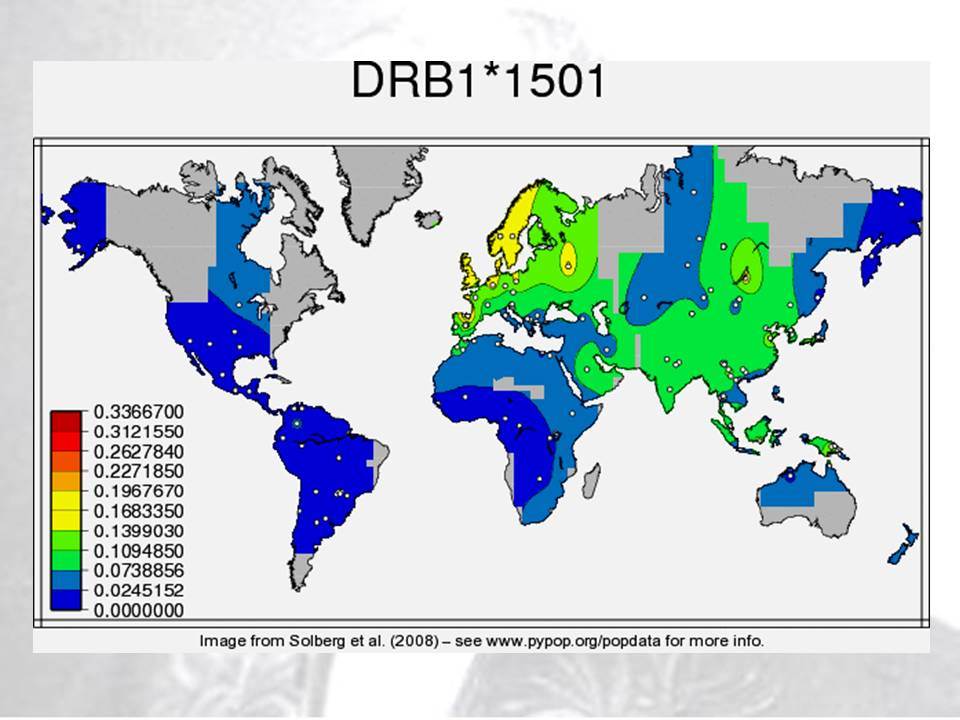Click the dark red legend swatch
960x720 pixels.
66,421
